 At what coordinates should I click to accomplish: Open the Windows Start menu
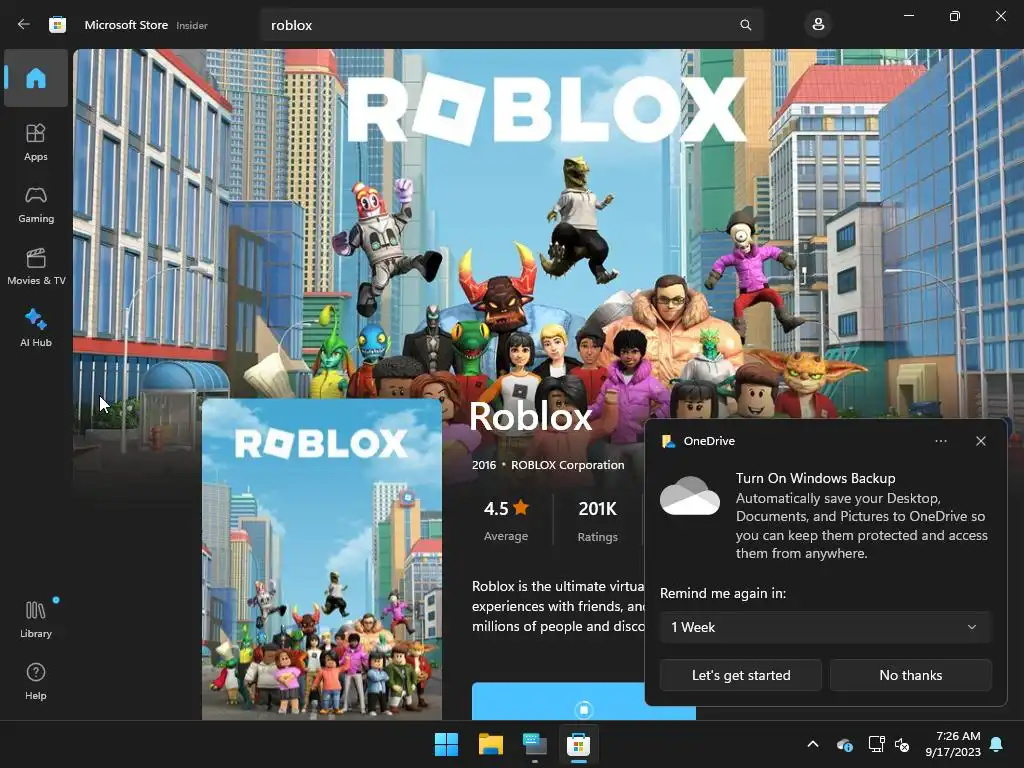coord(446,744)
